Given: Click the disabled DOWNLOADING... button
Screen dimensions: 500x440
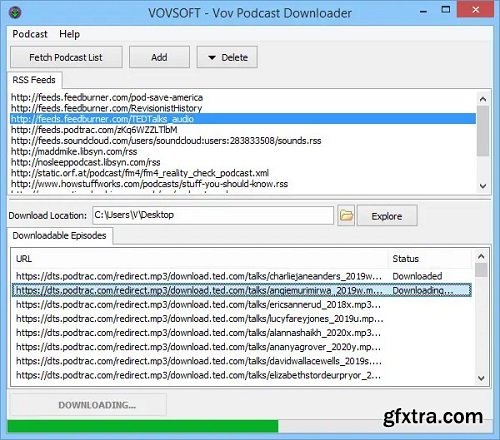Looking at the screenshot, I should click(89, 405).
